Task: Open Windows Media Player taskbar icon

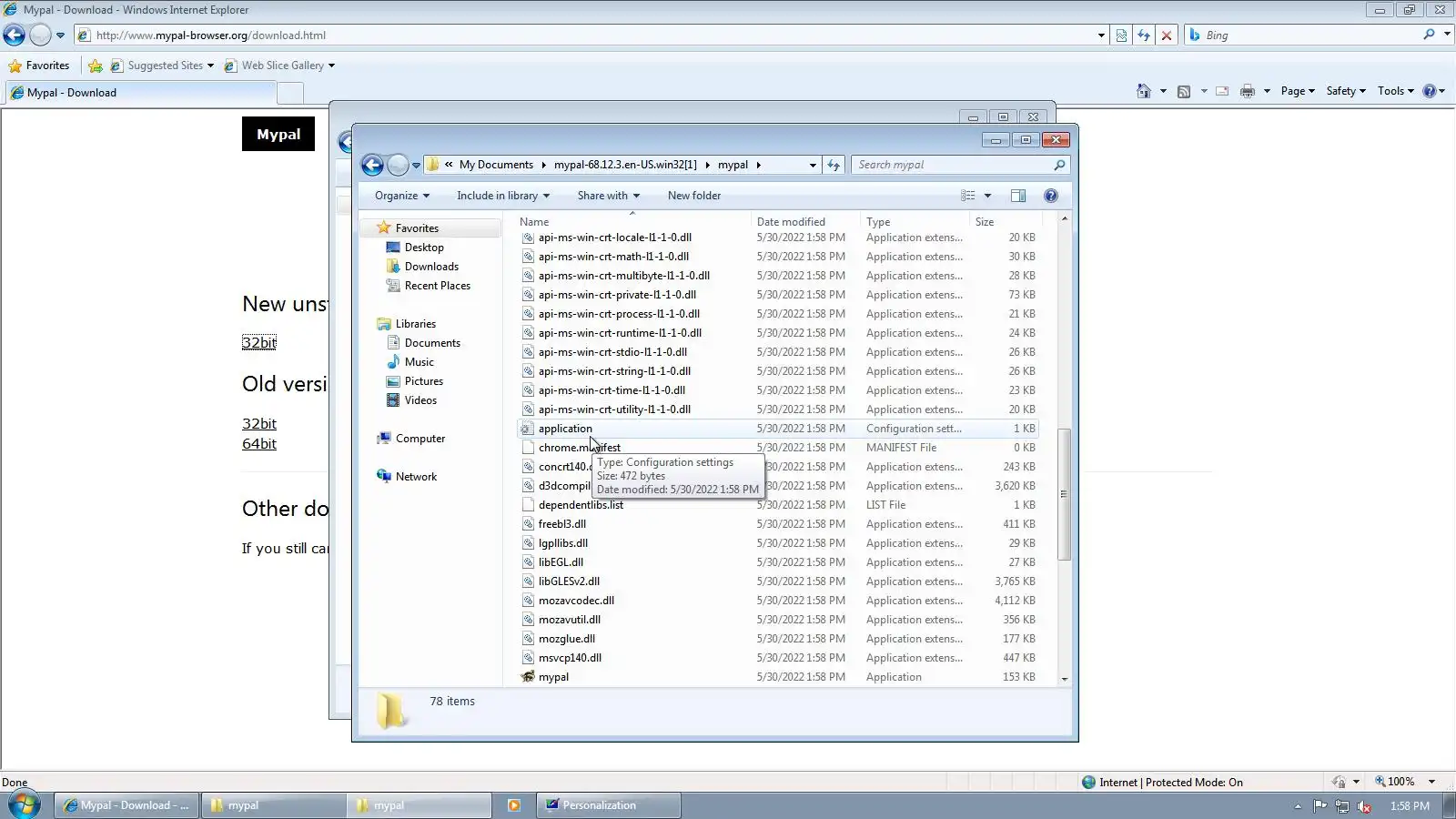Action: (x=514, y=805)
